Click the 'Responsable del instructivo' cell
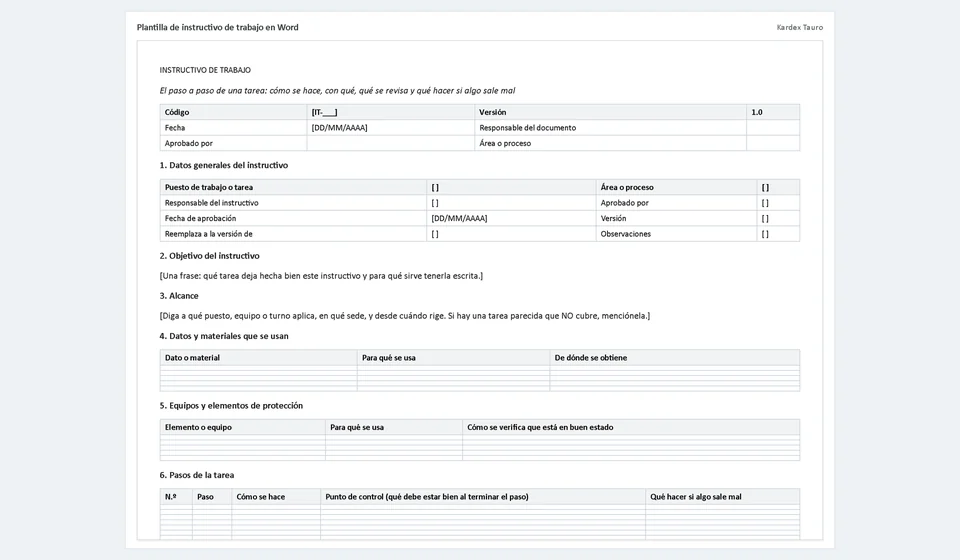Image resolution: width=960 pixels, height=560 pixels. (293, 203)
